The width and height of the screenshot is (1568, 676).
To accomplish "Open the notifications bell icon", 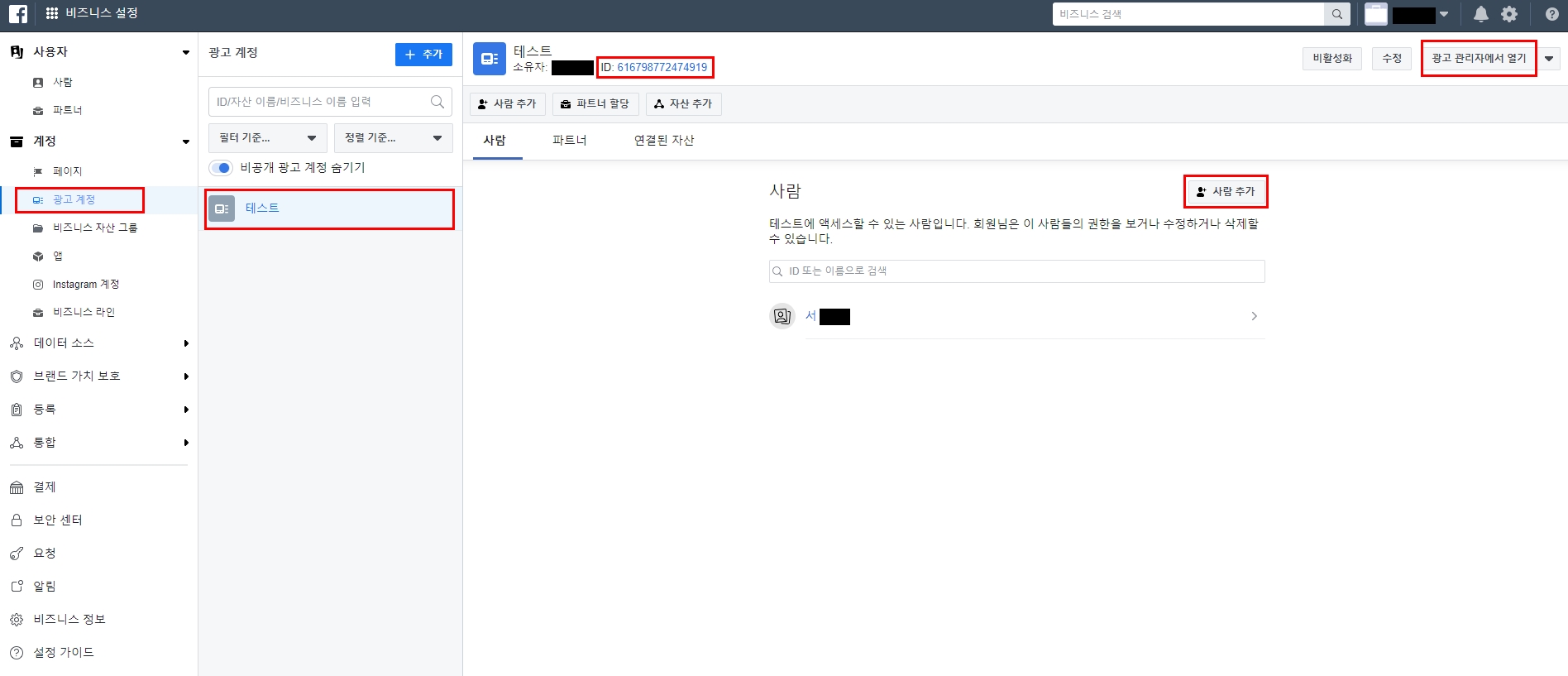I will coord(1481,14).
